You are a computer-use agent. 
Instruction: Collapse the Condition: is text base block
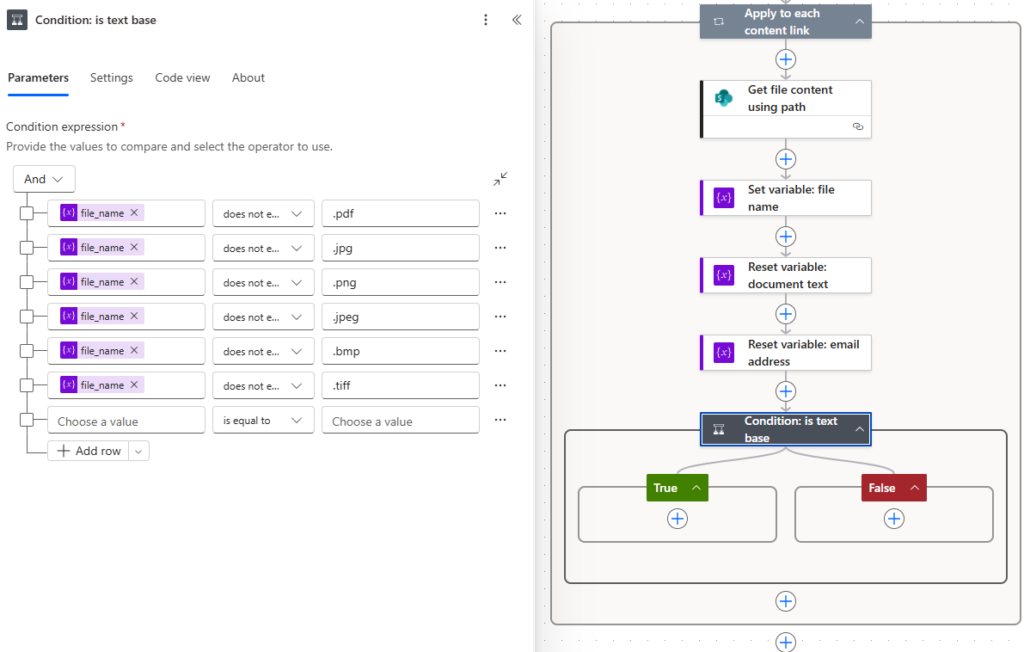click(859, 429)
